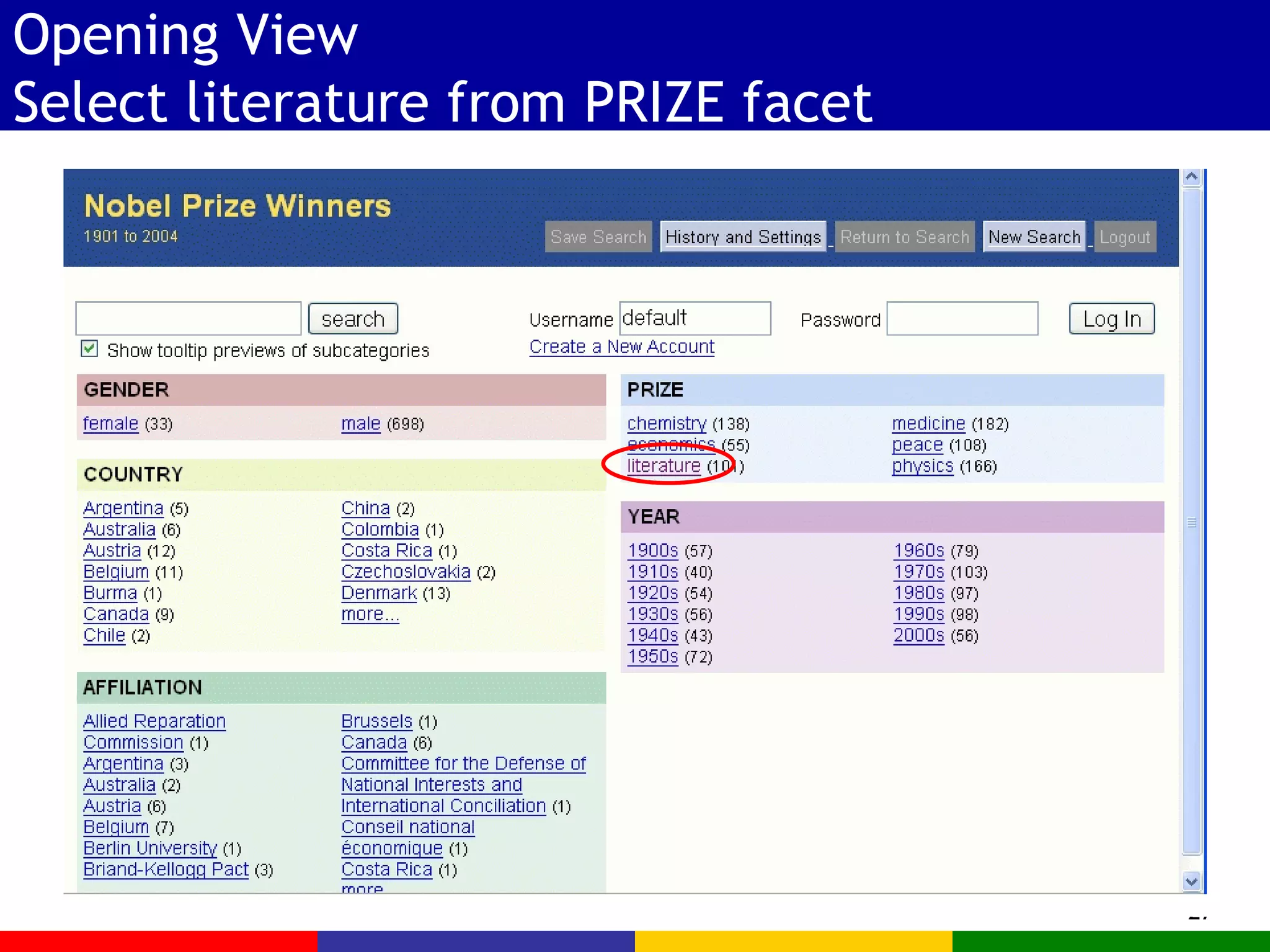Select the 1990s in YEAR facet

tap(919, 614)
